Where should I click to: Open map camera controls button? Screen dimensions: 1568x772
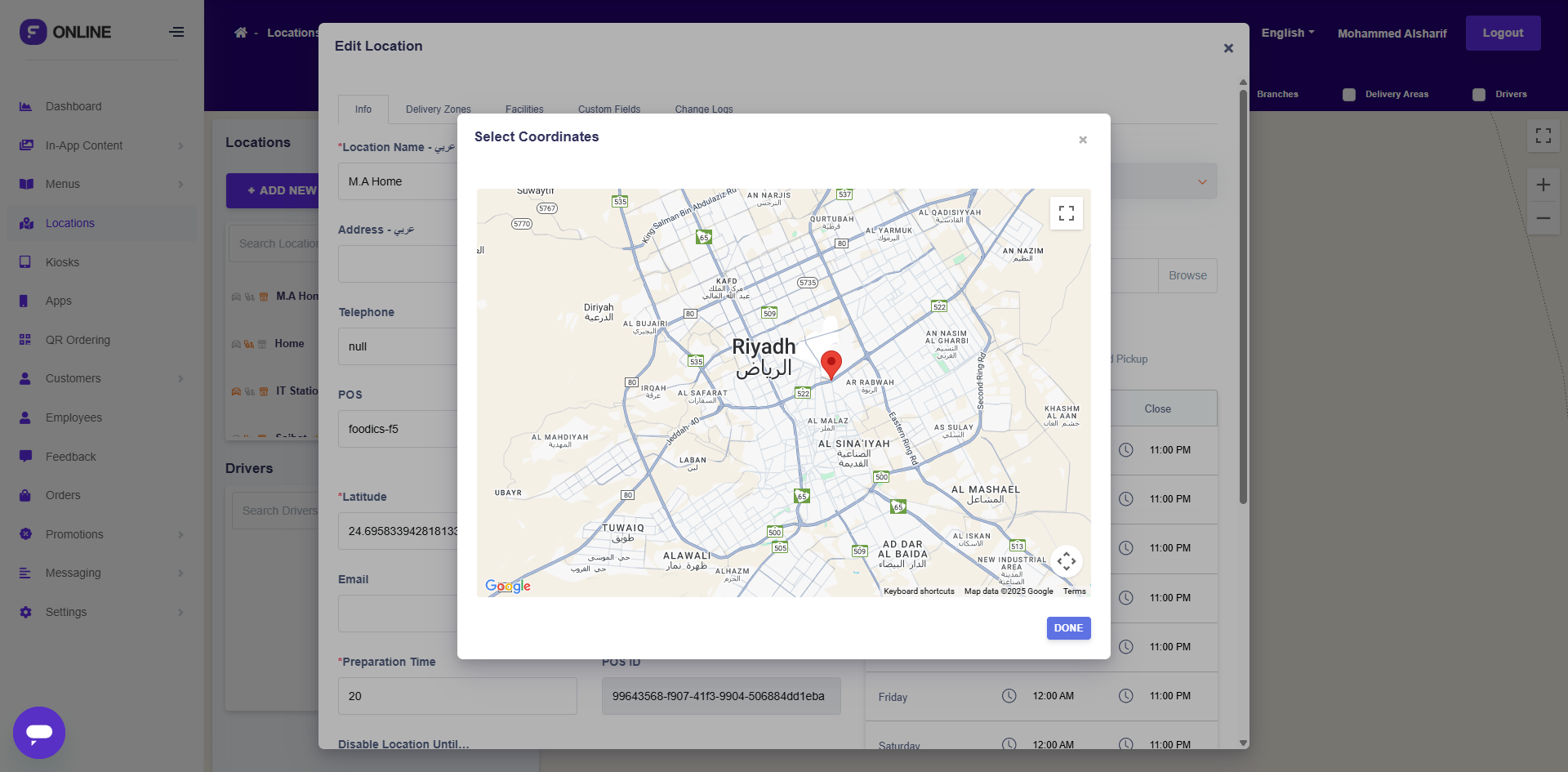[x=1066, y=561]
